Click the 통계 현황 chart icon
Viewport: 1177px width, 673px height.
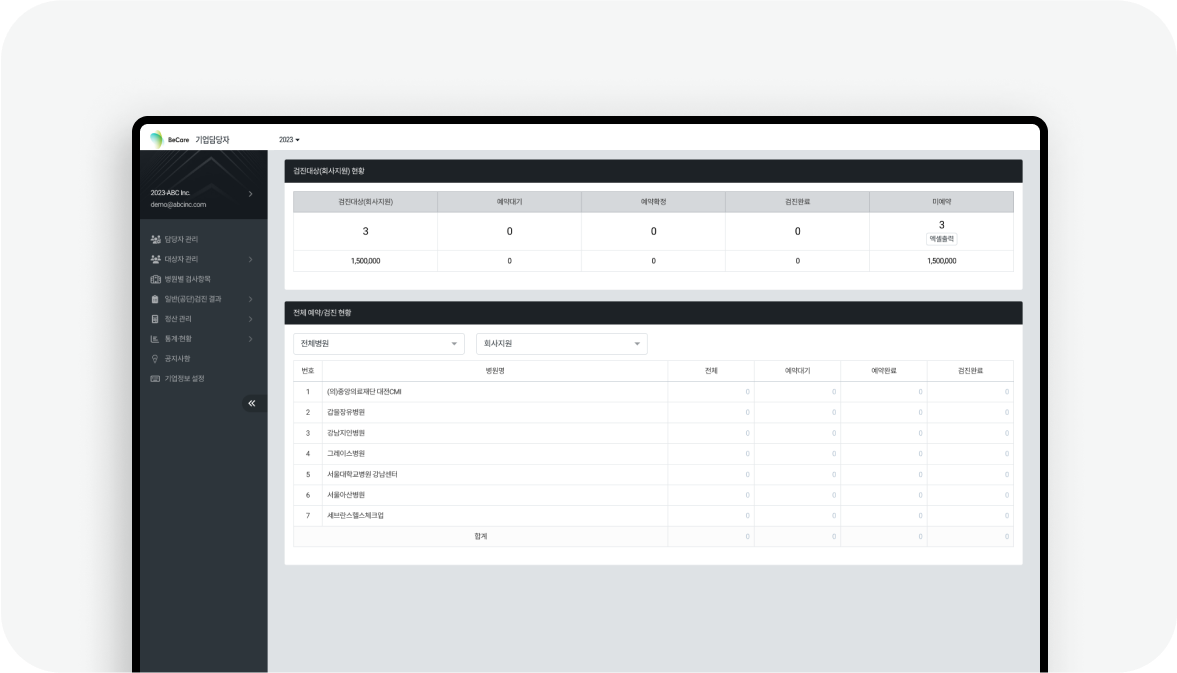155,338
